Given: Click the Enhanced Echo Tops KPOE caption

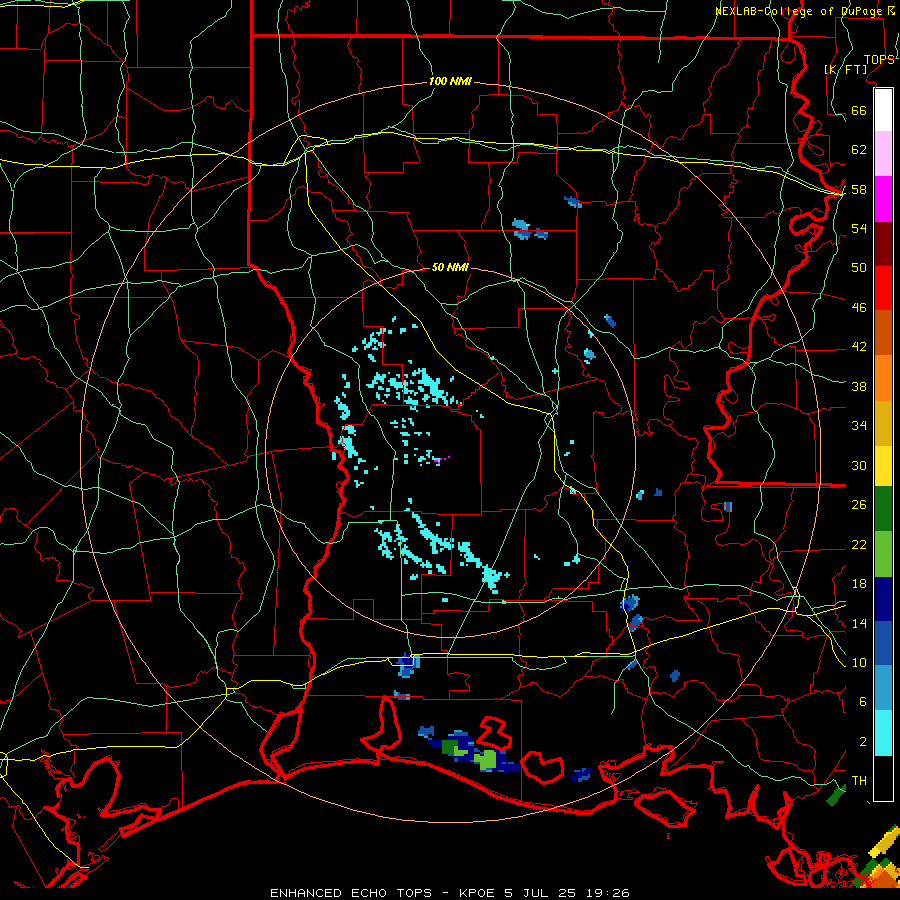Looking at the screenshot, I should (x=449, y=893).
